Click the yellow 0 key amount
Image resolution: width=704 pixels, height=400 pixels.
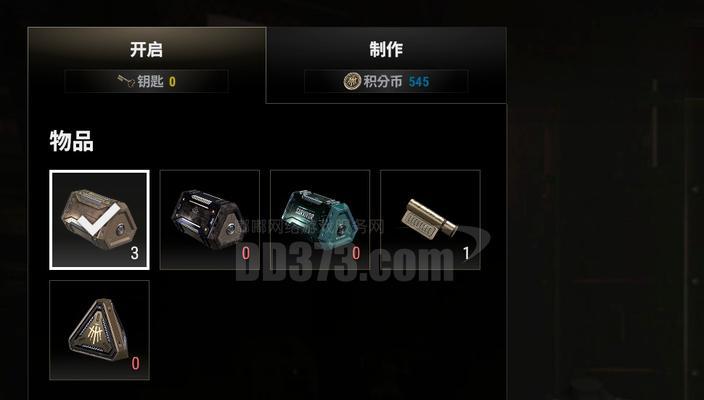click(172, 82)
